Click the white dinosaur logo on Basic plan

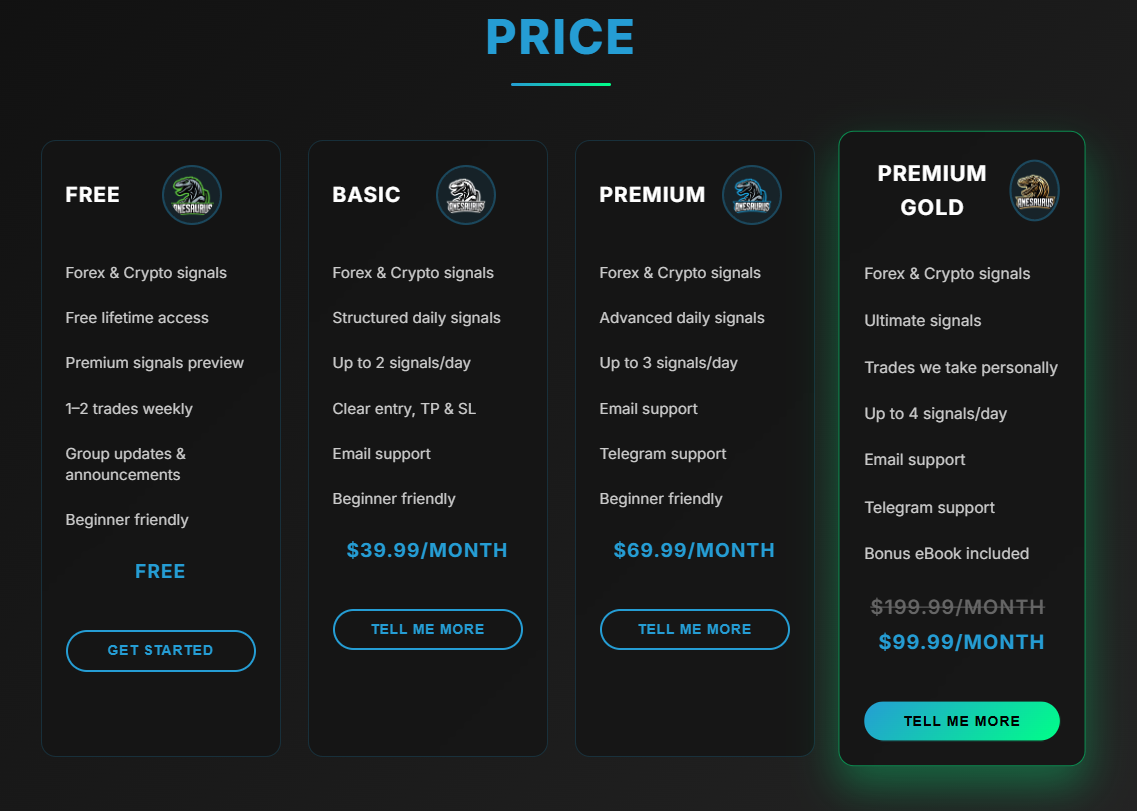point(465,195)
